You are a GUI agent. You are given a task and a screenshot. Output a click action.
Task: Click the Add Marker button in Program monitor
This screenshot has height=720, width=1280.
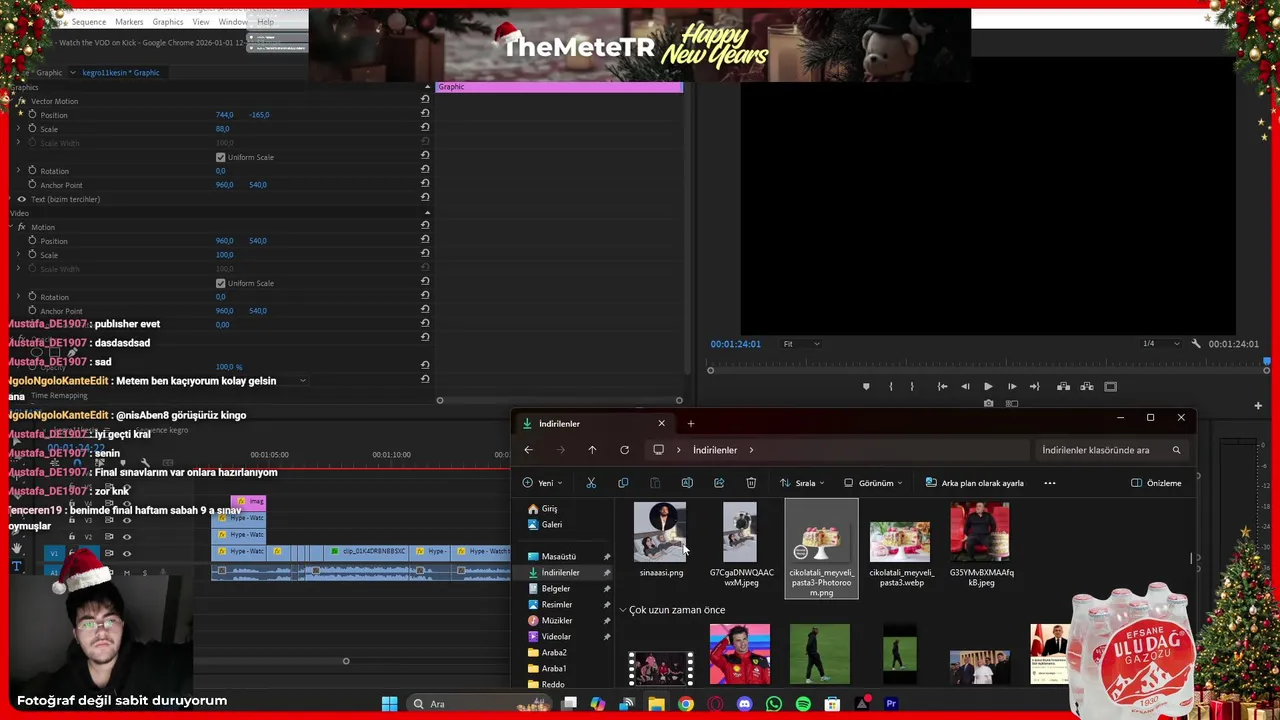866,386
